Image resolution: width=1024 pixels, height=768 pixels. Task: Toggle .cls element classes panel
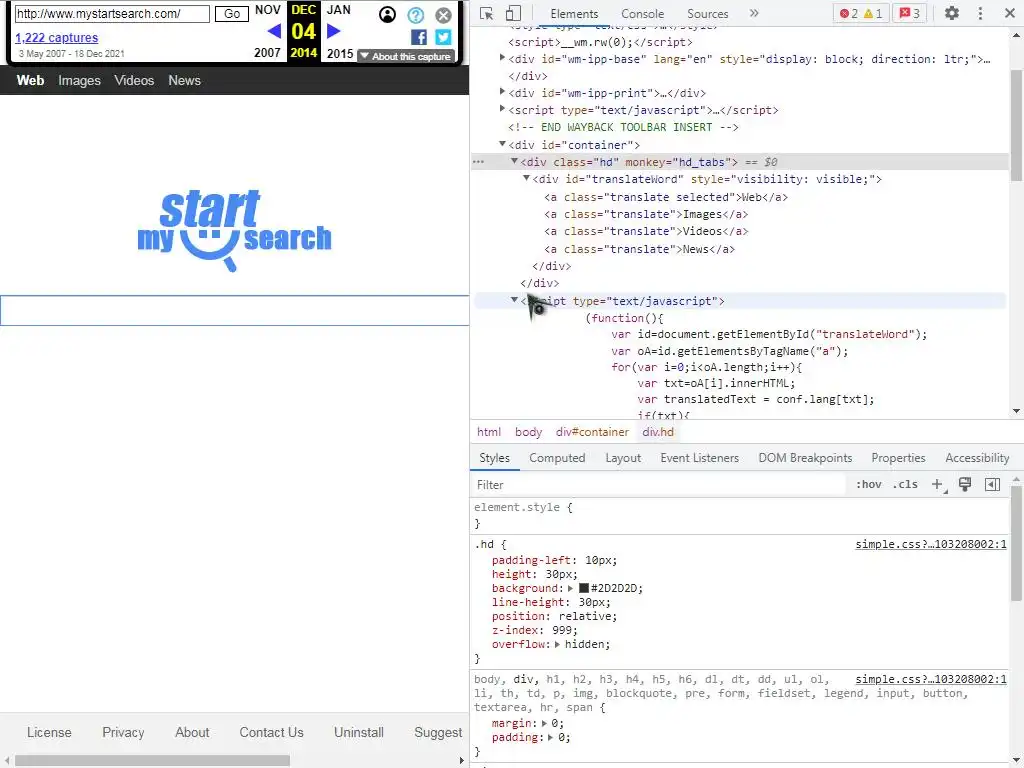(905, 484)
